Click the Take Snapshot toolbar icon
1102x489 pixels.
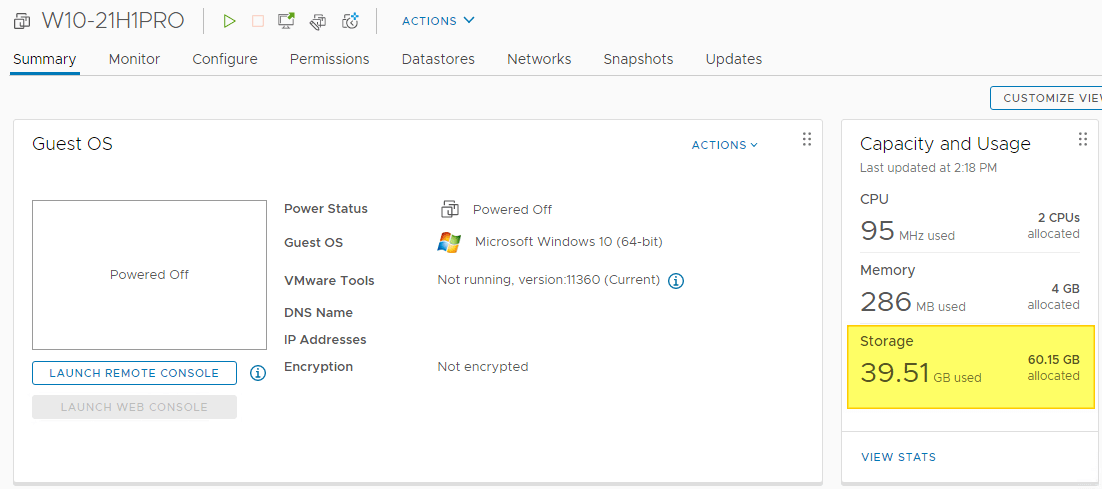pyautogui.click(x=350, y=21)
